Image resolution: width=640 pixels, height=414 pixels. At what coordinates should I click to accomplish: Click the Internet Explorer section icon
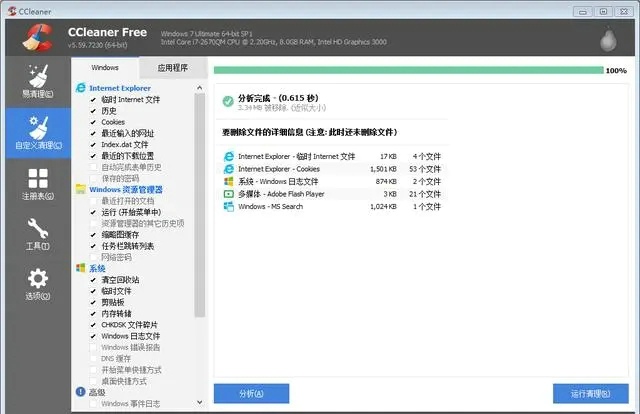click(81, 88)
